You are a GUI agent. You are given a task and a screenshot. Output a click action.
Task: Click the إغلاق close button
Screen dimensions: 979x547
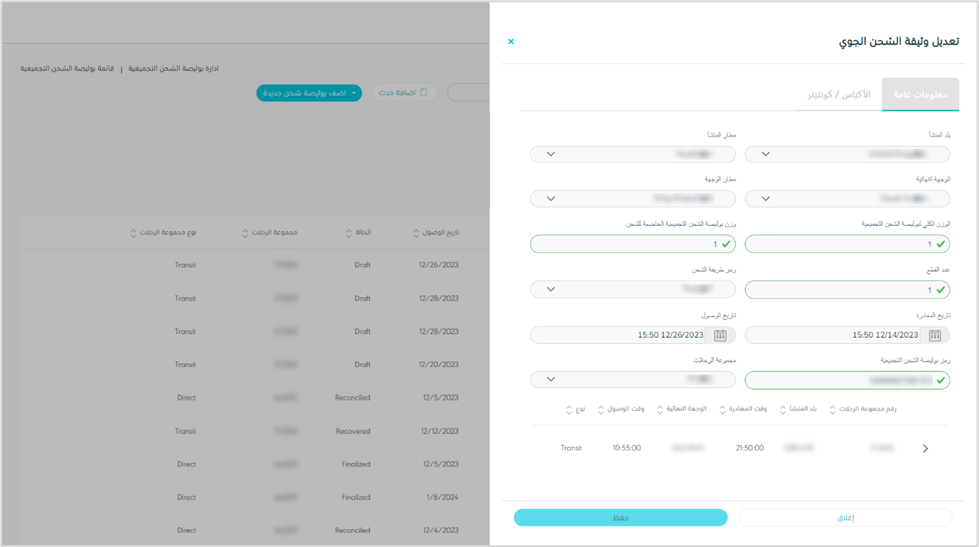tap(845, 518)
